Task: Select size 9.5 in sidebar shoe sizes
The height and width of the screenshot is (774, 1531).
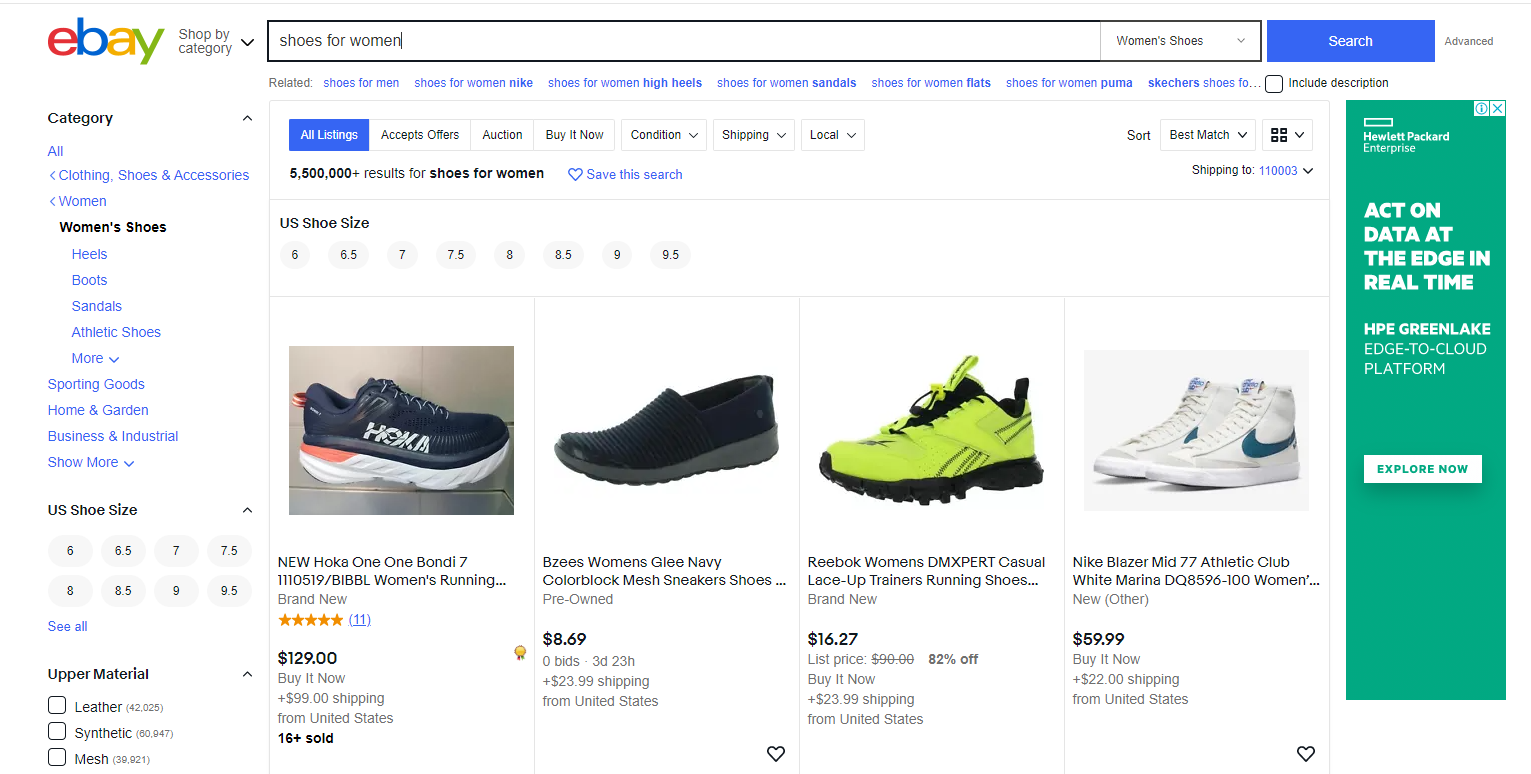Action: (229, 591)
